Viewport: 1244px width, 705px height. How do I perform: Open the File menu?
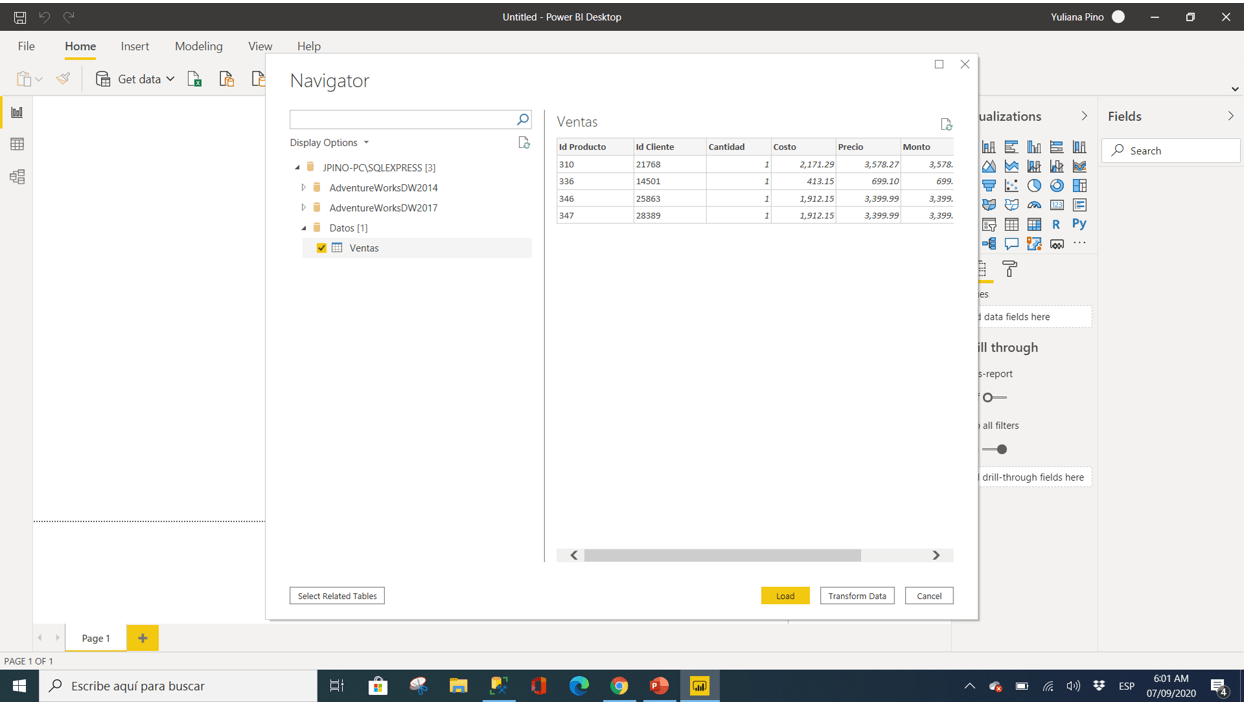[x=25, y=46]
